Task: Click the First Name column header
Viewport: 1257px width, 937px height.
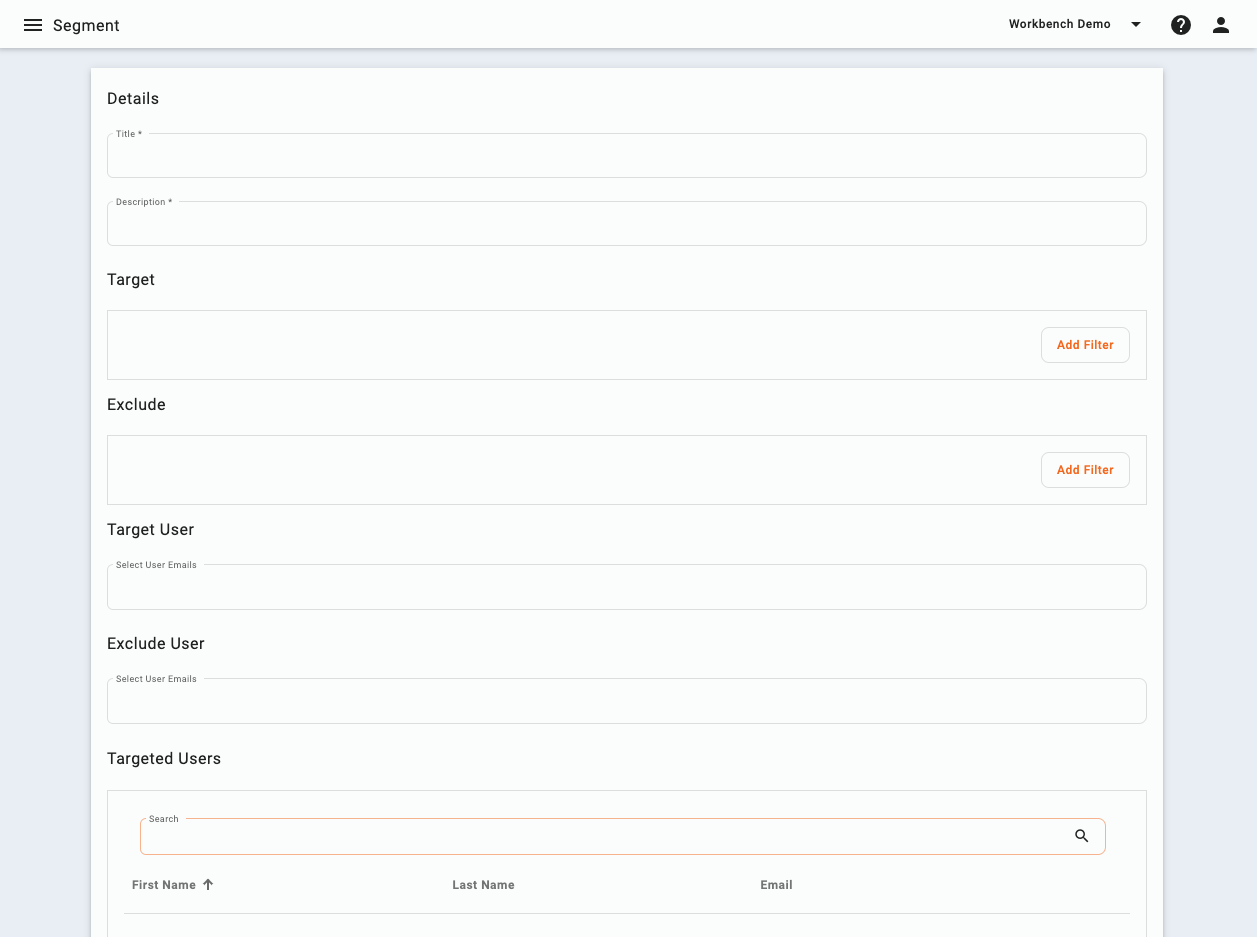Action: (164, 884)
